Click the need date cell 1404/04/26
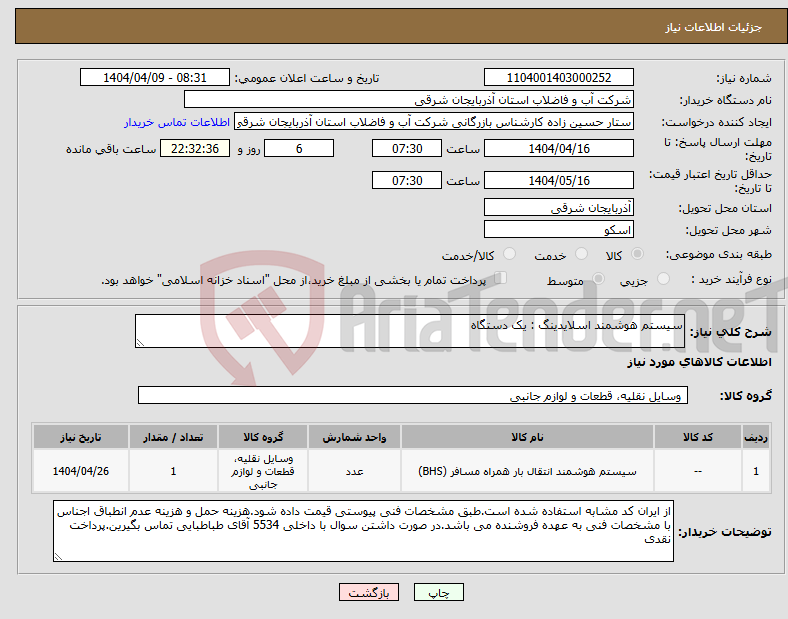This screenshot has height=619, width=788. (81, 471)
